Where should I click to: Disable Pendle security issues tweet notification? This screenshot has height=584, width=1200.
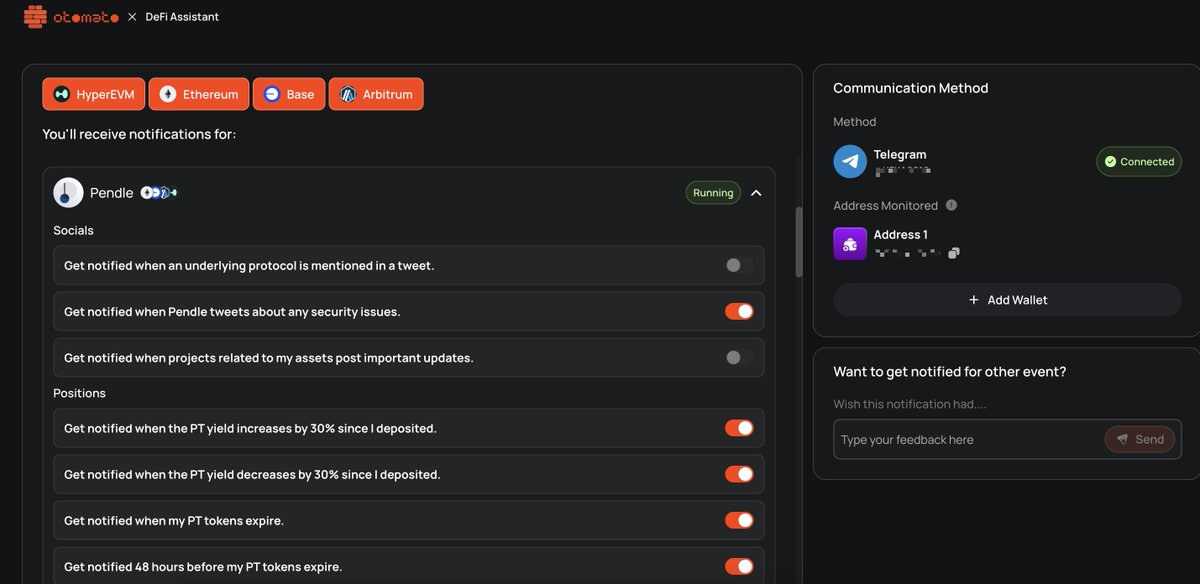pyautogui.click(x=739, y=312)
